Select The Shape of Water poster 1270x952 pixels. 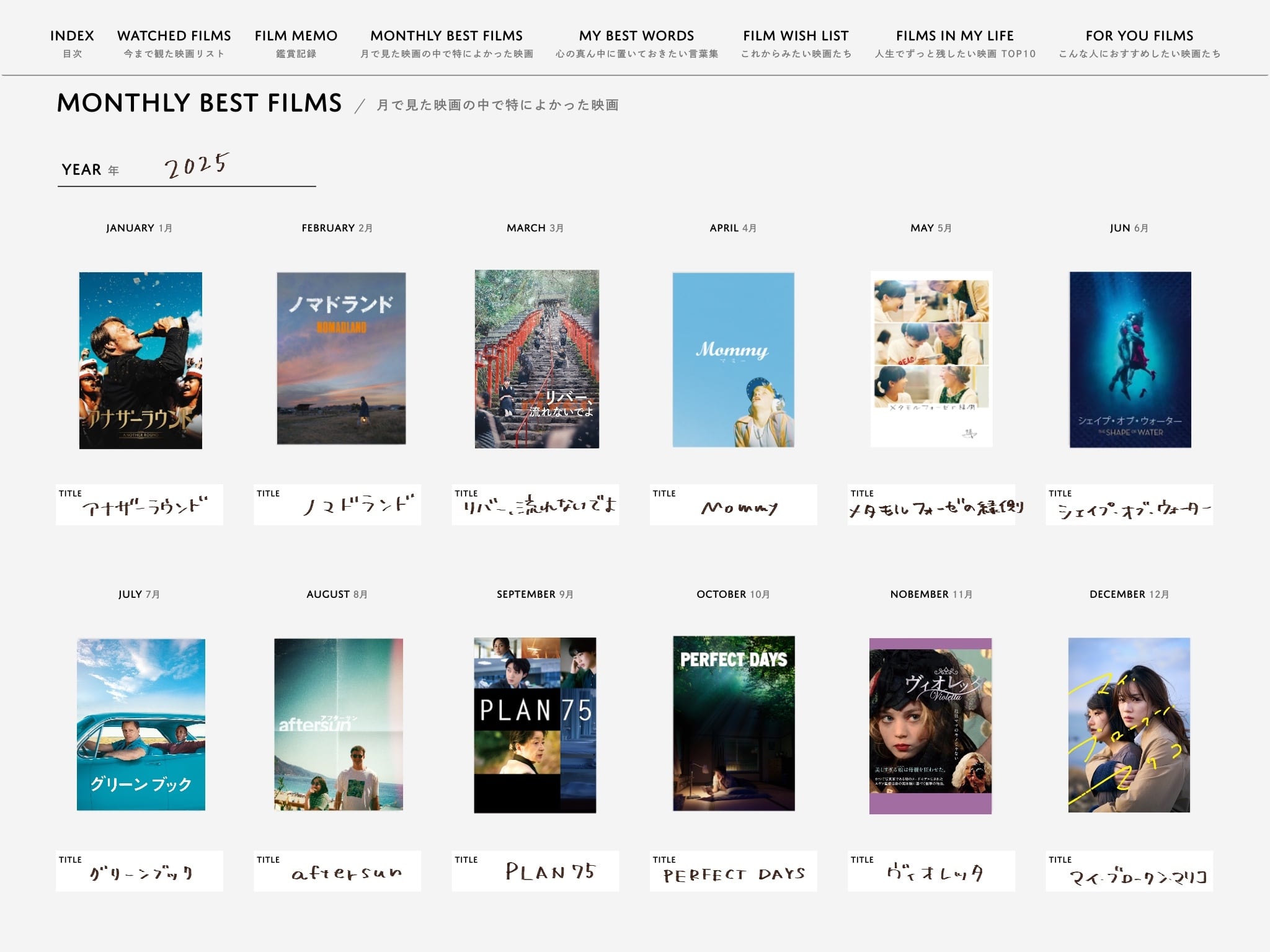(x=1130, y=360)
